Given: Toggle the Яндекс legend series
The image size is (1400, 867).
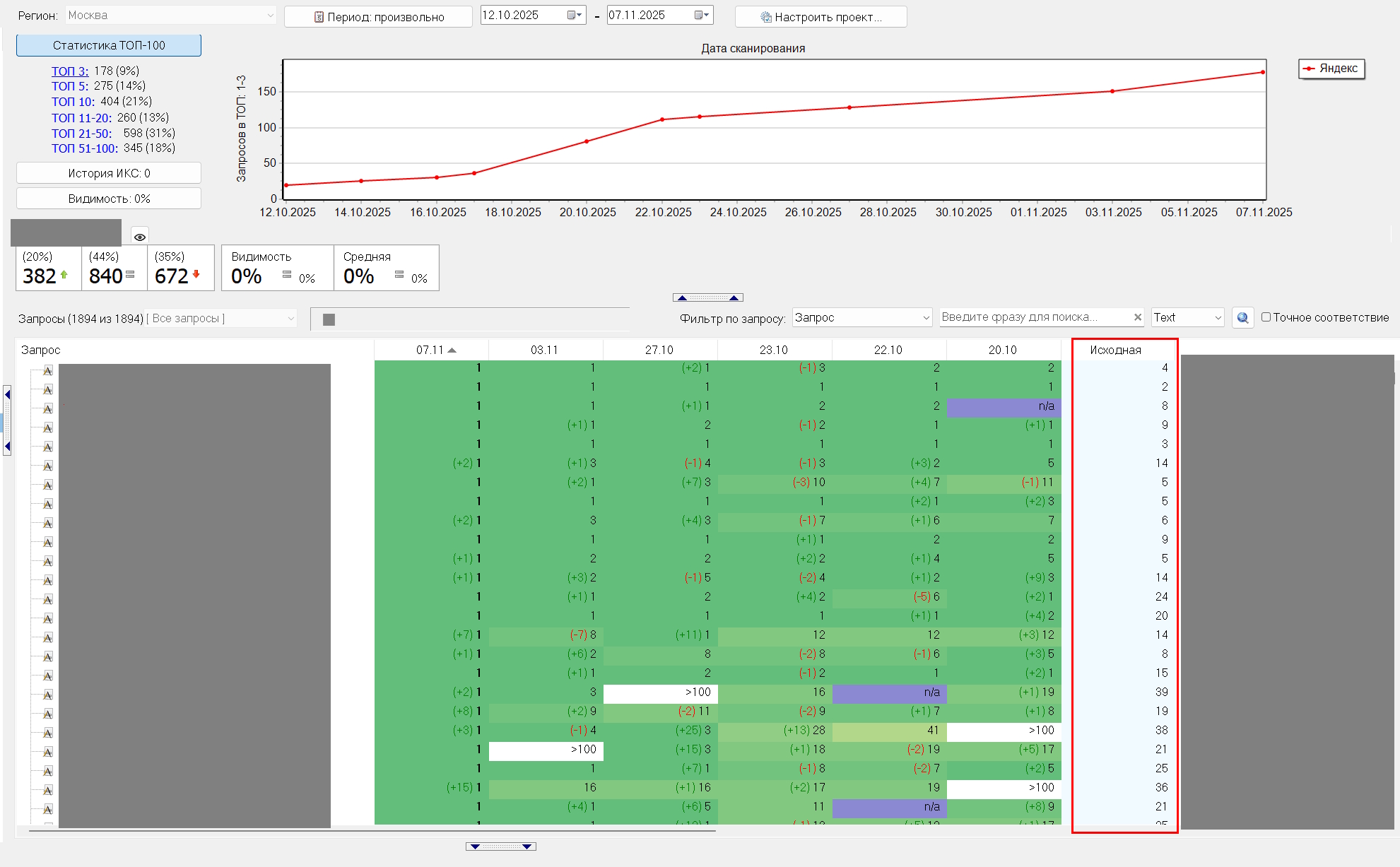Looking at the screenshot, I should pos(1331,69).
